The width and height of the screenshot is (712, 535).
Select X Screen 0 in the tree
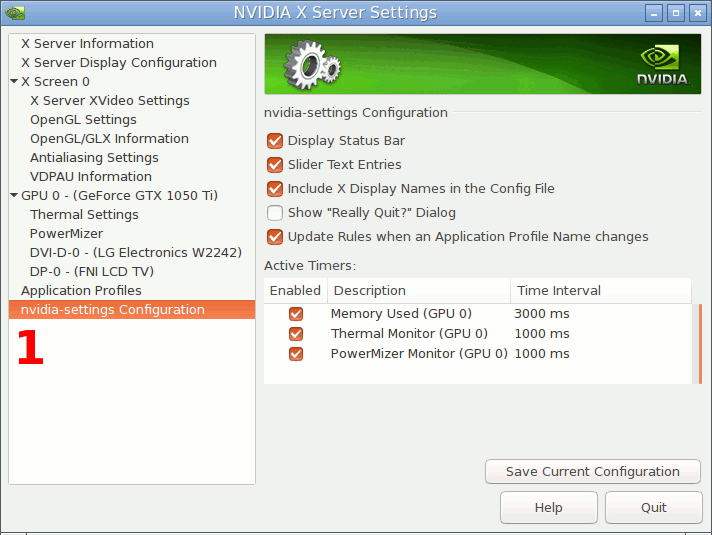(x=55, y=82)
